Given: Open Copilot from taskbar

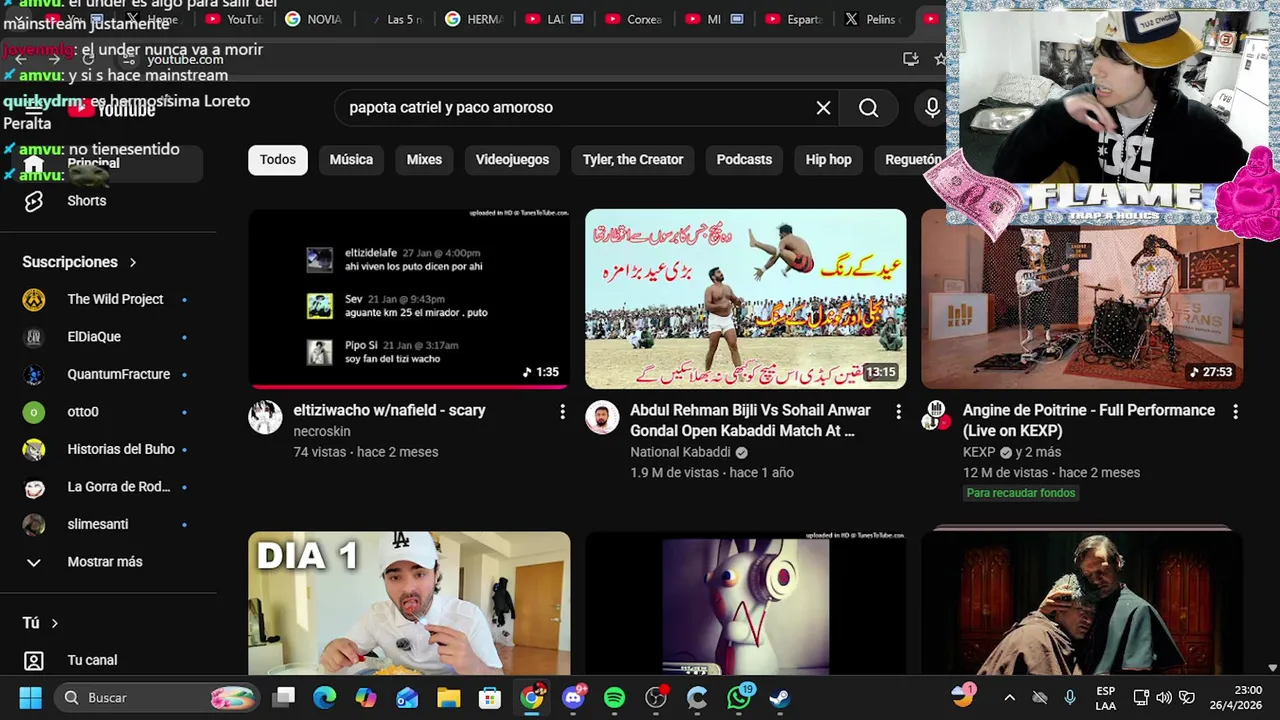Looking at the screenshot, I should (366, 697).
